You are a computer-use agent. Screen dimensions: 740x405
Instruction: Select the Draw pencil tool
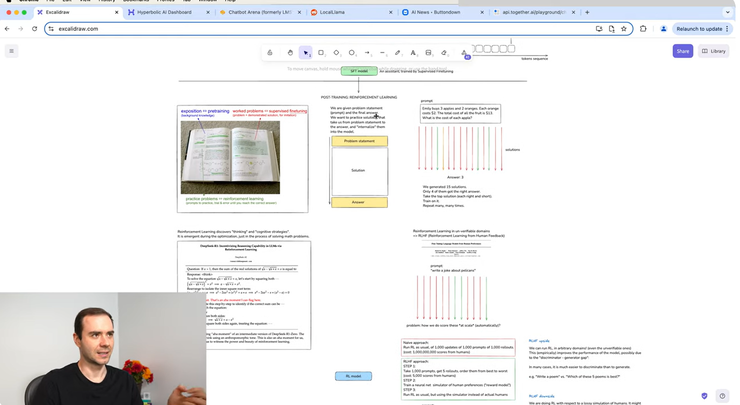[398, 53]
